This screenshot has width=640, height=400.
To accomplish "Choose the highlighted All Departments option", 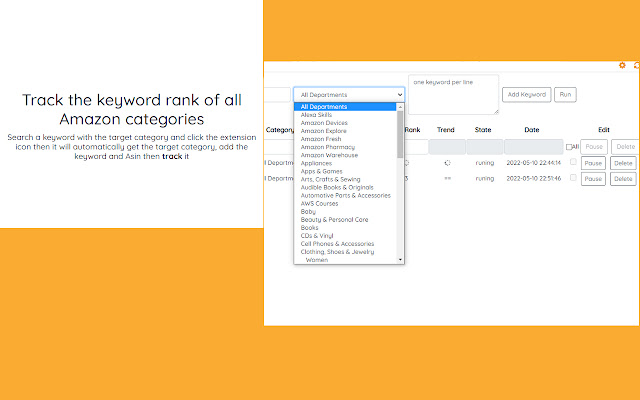I will 345,107.
